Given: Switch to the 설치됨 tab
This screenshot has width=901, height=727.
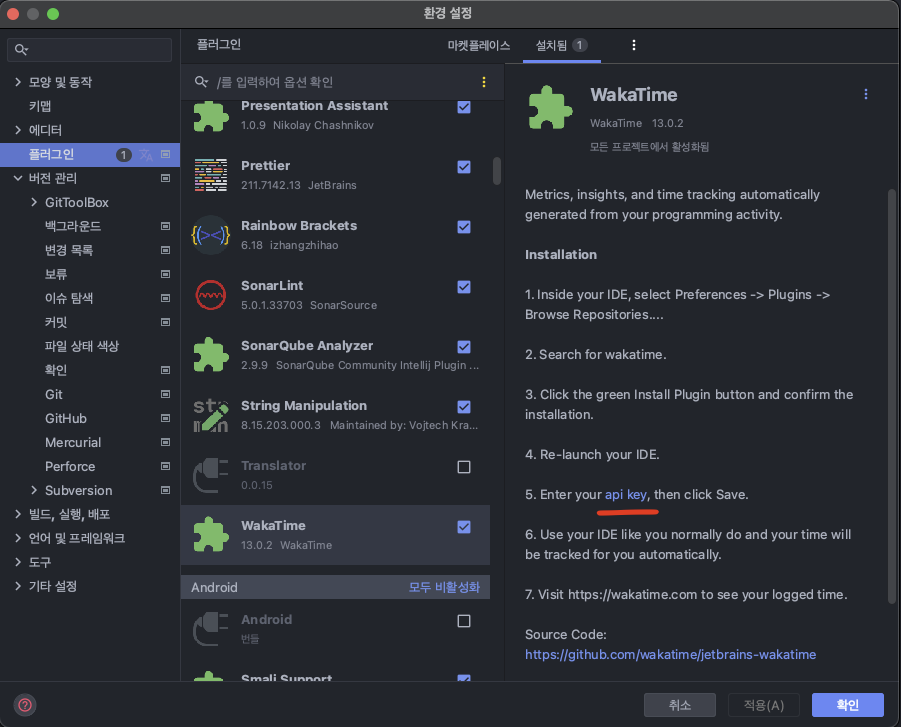Looking at the screenshot, I should (x=561, y=45).
